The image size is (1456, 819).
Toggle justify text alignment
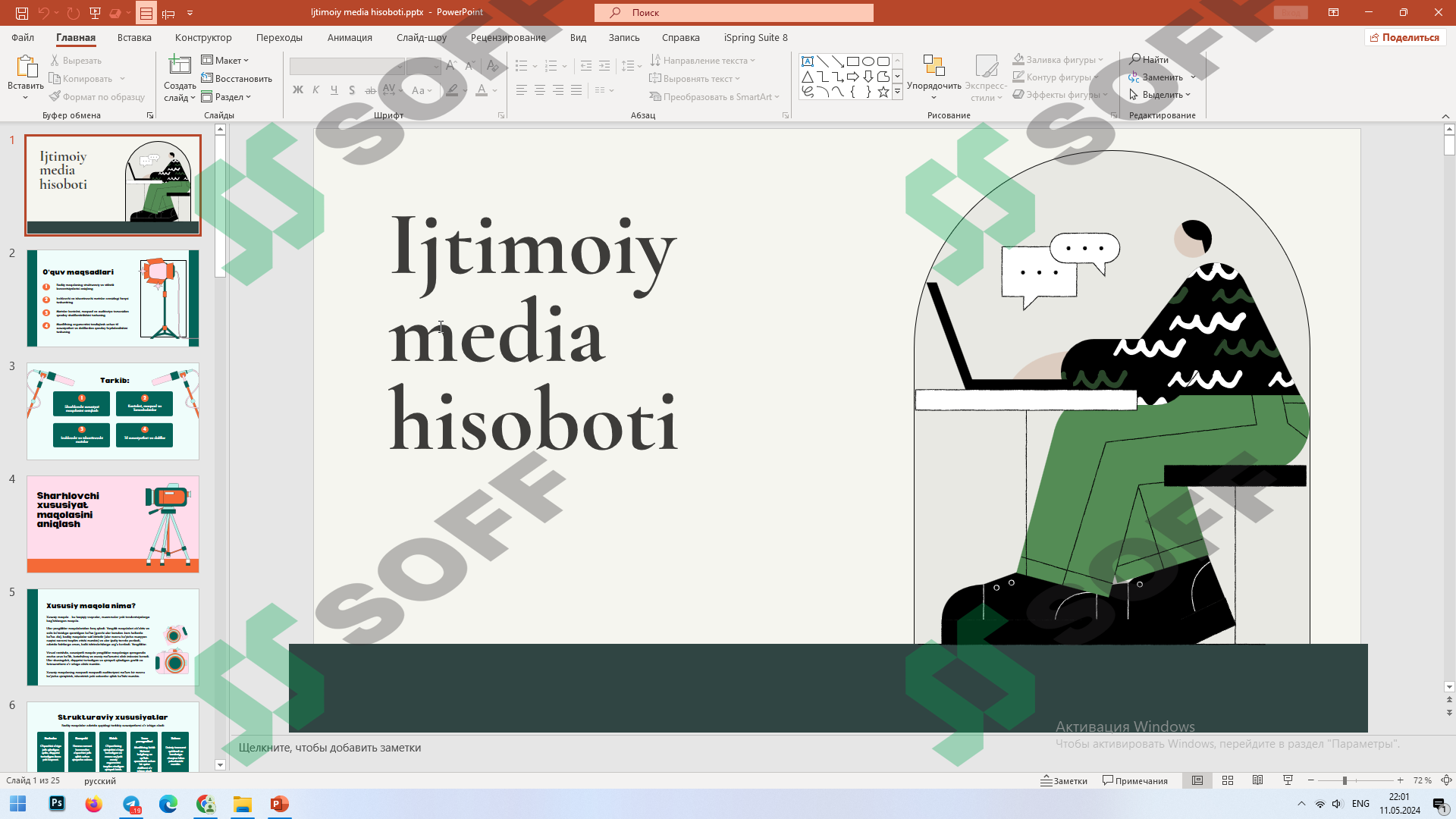click(576, 90)
